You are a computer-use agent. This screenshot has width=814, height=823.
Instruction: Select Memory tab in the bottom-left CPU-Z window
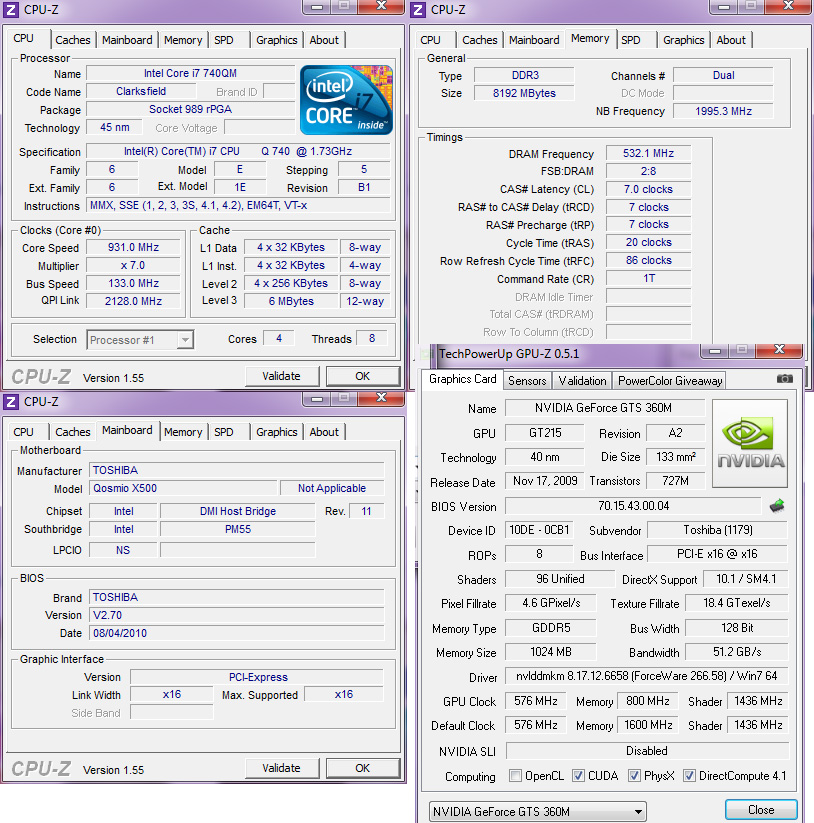click(x=183, y=432)
